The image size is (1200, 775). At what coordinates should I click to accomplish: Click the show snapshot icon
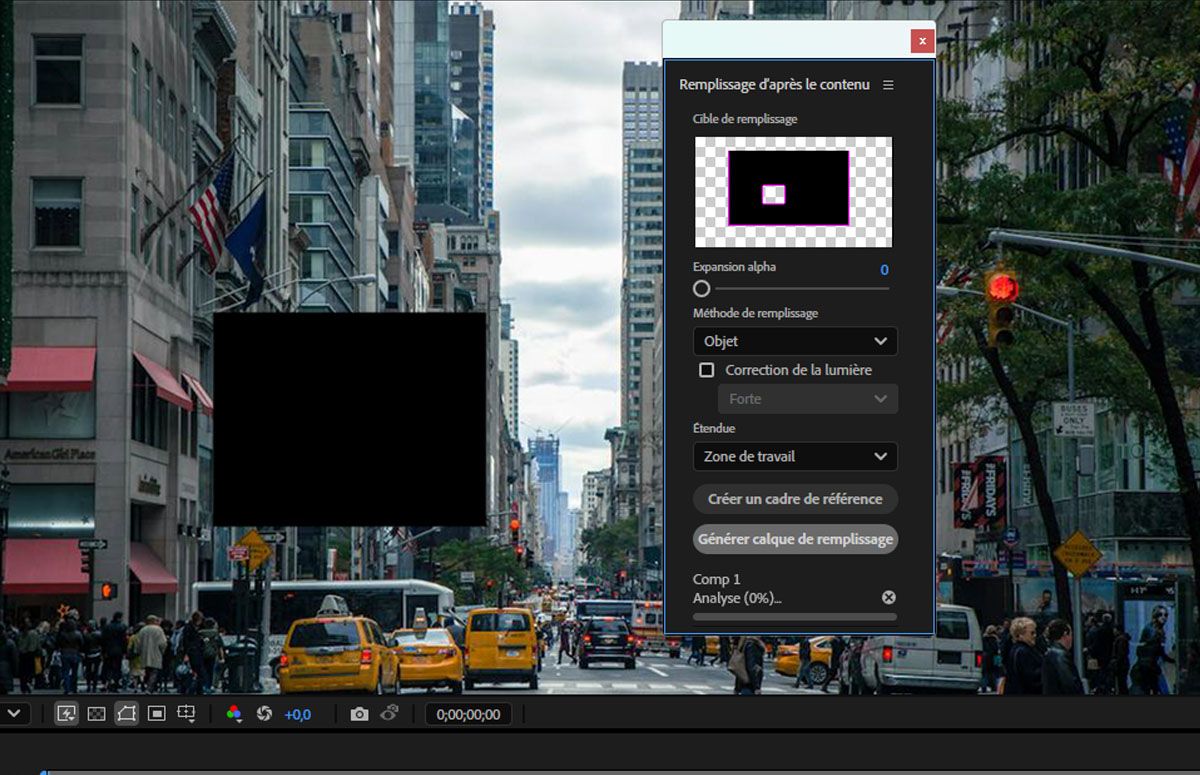pyautogui.click(x=390, y=714)
